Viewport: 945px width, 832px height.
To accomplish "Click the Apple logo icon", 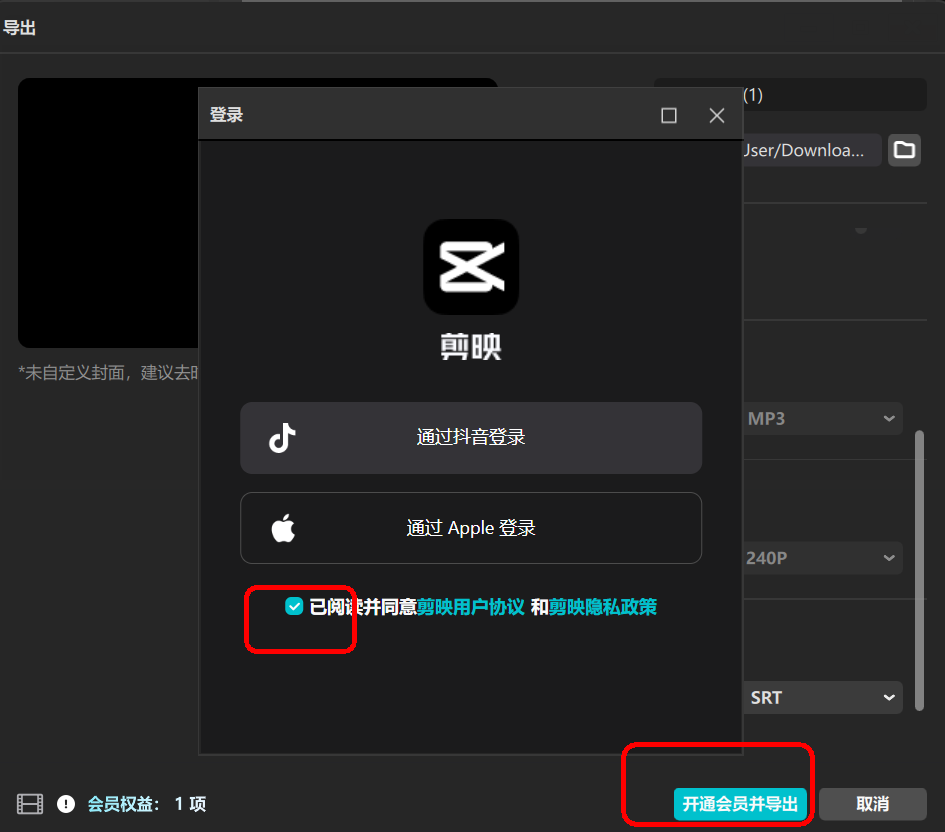I will (283, 528).
